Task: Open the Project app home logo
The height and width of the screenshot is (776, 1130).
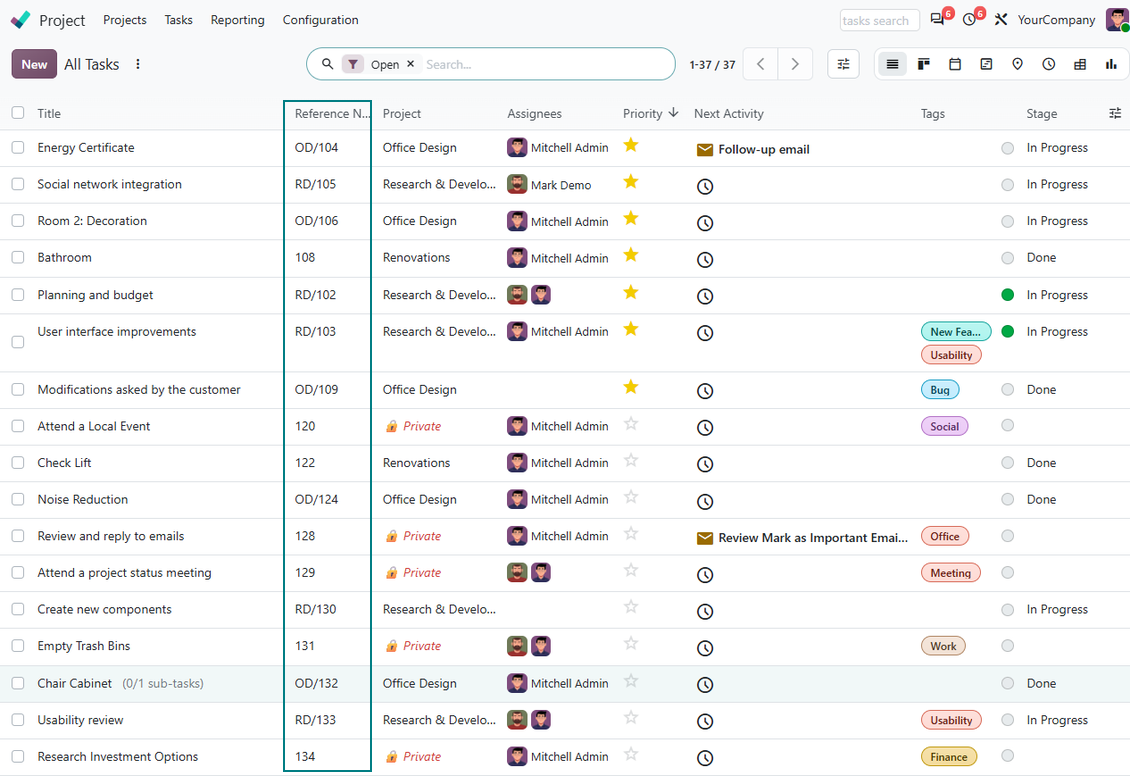Action: 21,19
